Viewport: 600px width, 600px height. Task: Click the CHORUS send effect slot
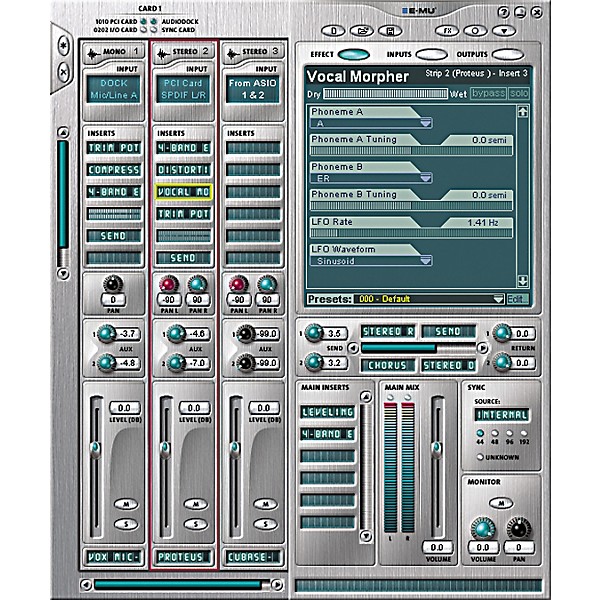coord(387,365)
